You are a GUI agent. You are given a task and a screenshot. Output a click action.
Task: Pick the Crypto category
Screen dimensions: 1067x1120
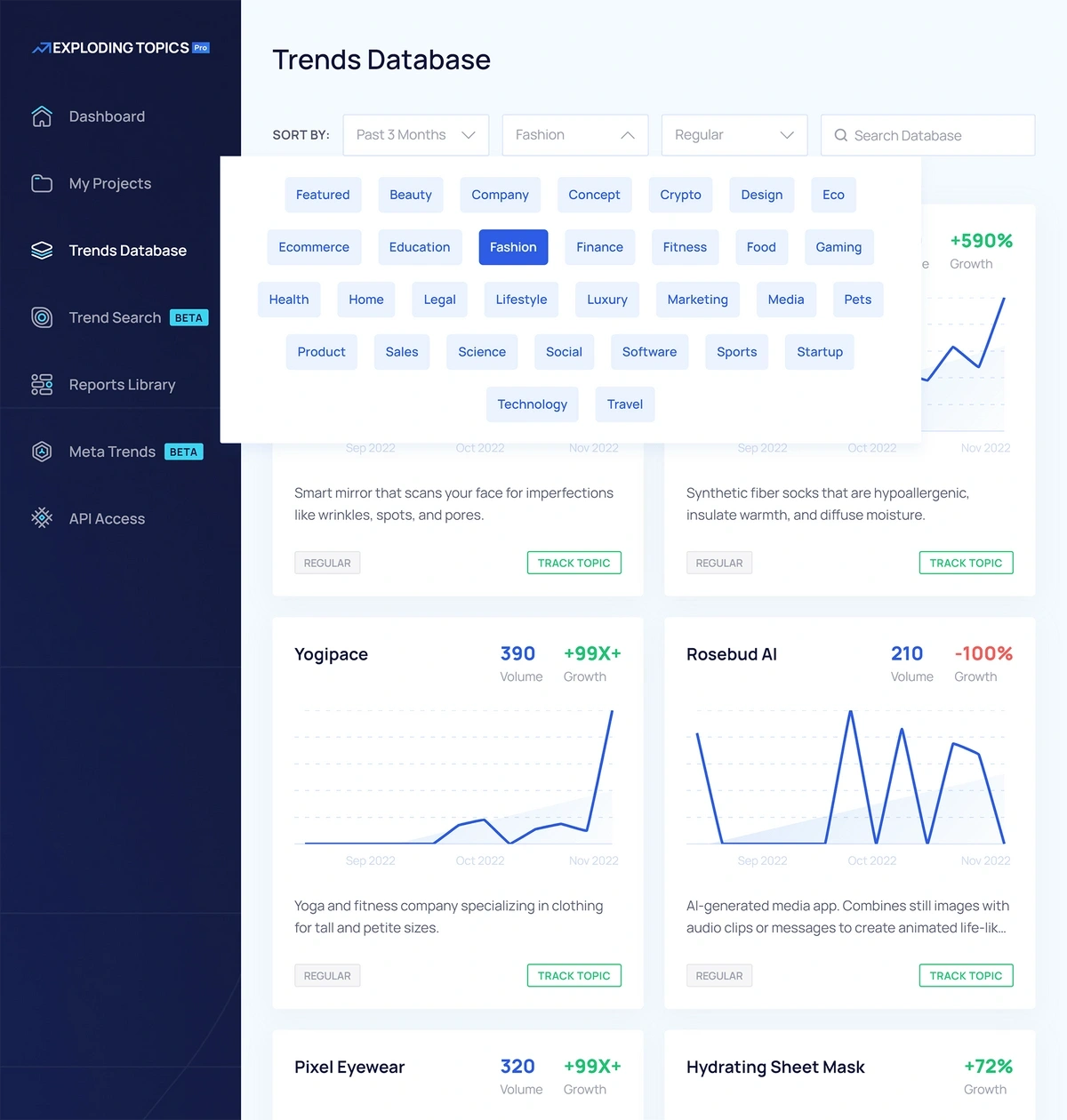680,195
